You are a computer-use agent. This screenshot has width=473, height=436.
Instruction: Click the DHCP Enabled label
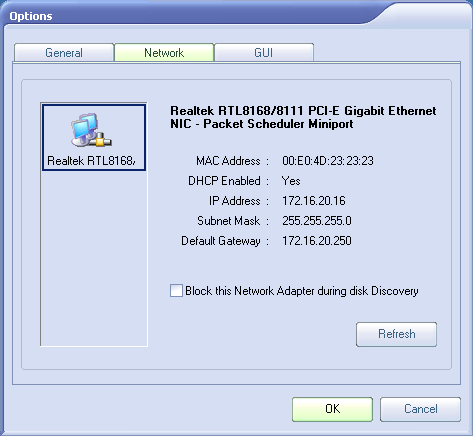(224, 181)
